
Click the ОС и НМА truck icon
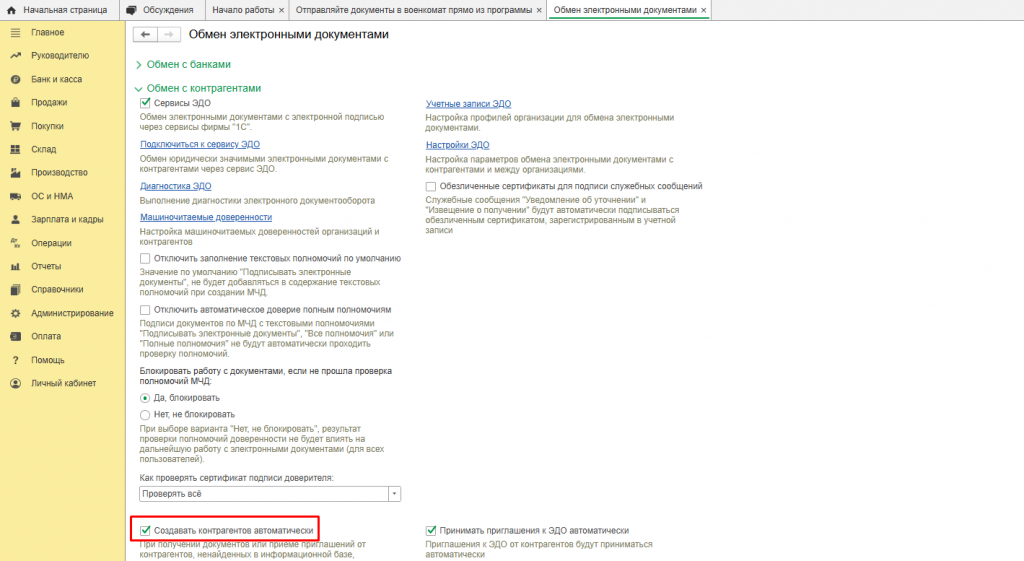[16, 196]
